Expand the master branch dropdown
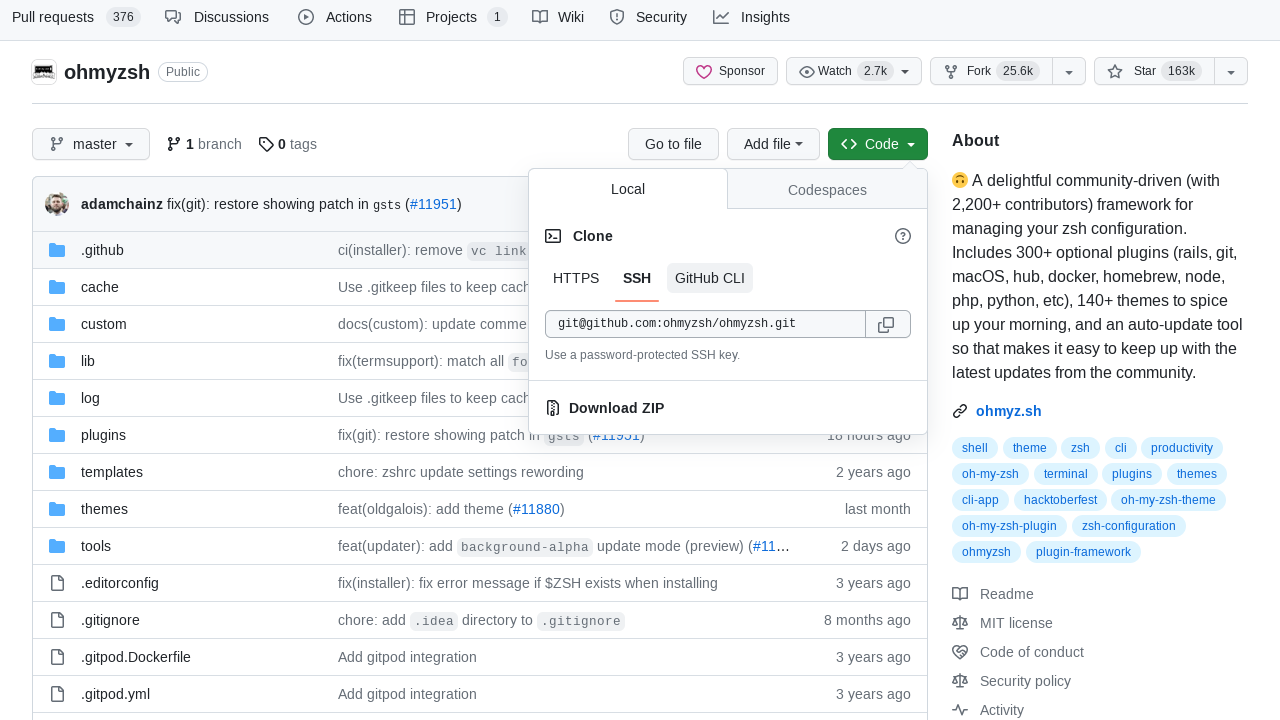This screenshot has width=1280, height=720. pyautogui.click(x=91, y=144)
